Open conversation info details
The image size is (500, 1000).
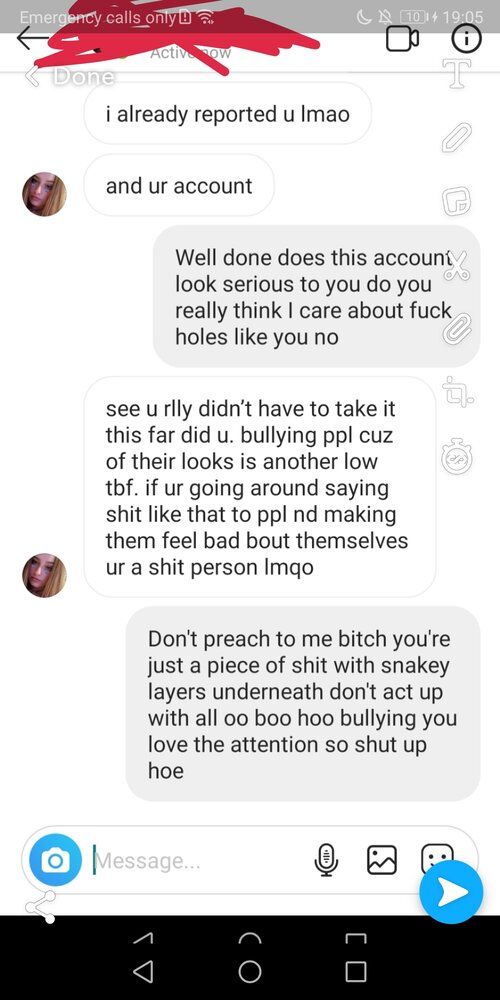(x=467, y=40)
